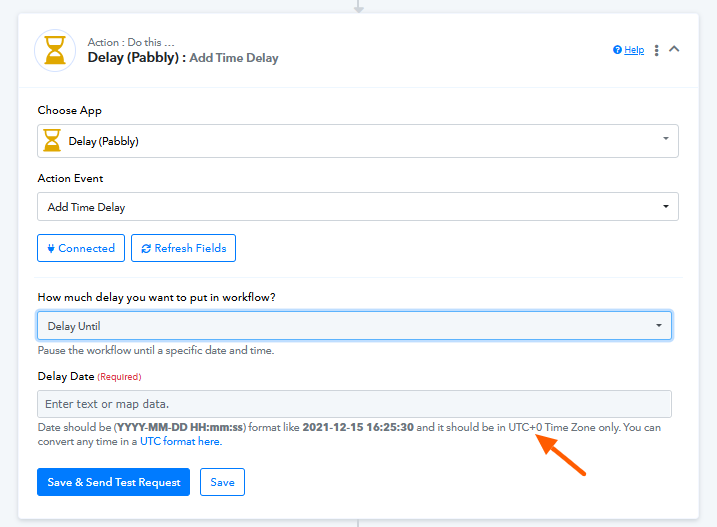Collapse the Delay step using the chevron

[674, 49]
